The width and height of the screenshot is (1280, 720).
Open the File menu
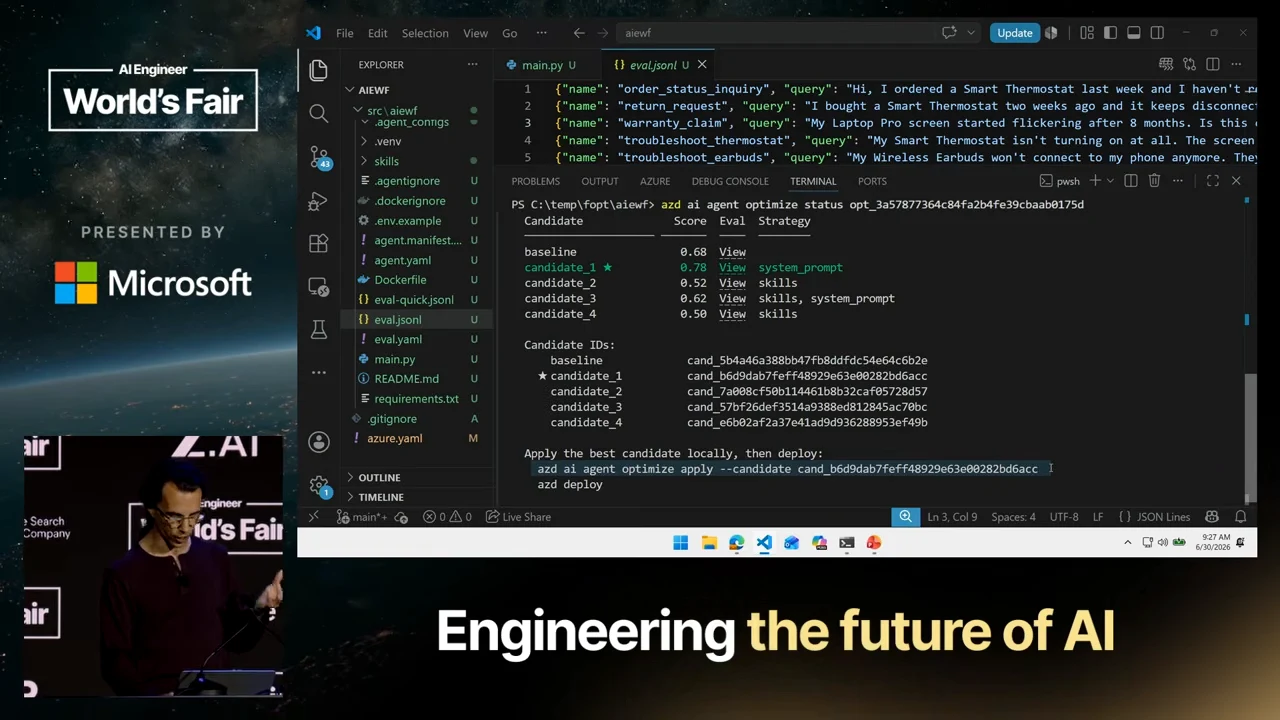[344, 33]
